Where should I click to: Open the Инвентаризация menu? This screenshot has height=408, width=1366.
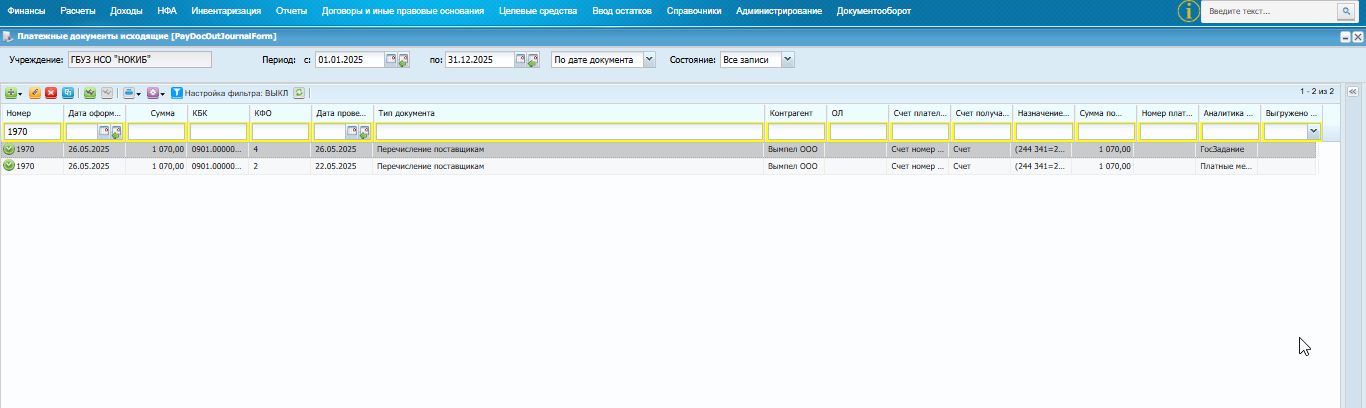click(226, 10)
